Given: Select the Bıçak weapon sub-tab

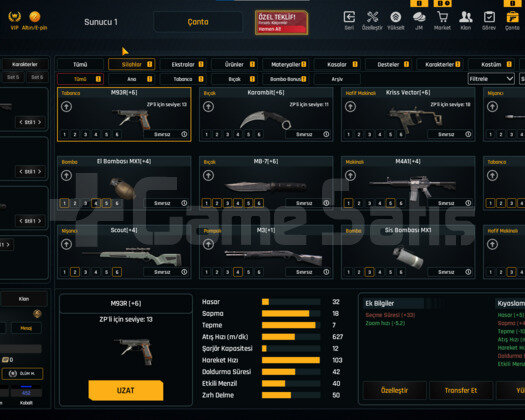Looking at the screenshot, I should click(x=235, y=79).
